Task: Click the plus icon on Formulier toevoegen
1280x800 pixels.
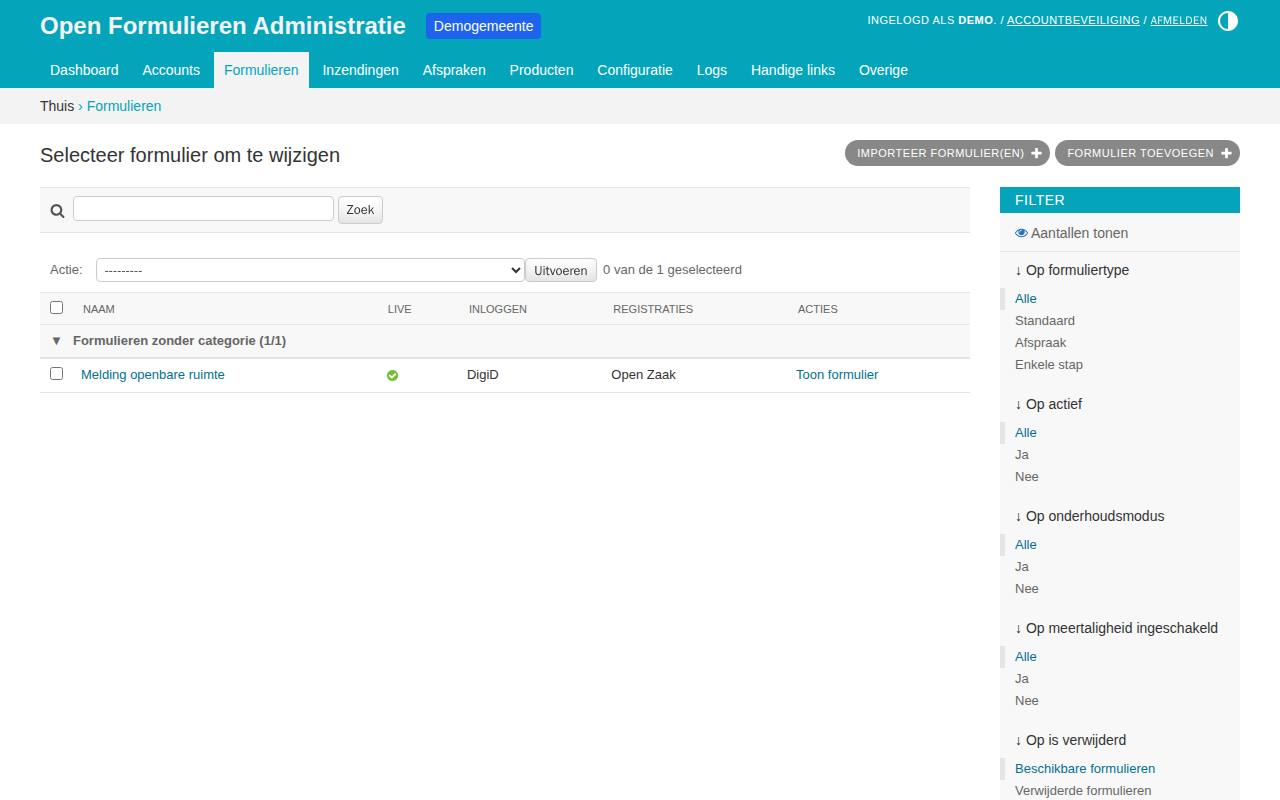Action: [1226, 153]
